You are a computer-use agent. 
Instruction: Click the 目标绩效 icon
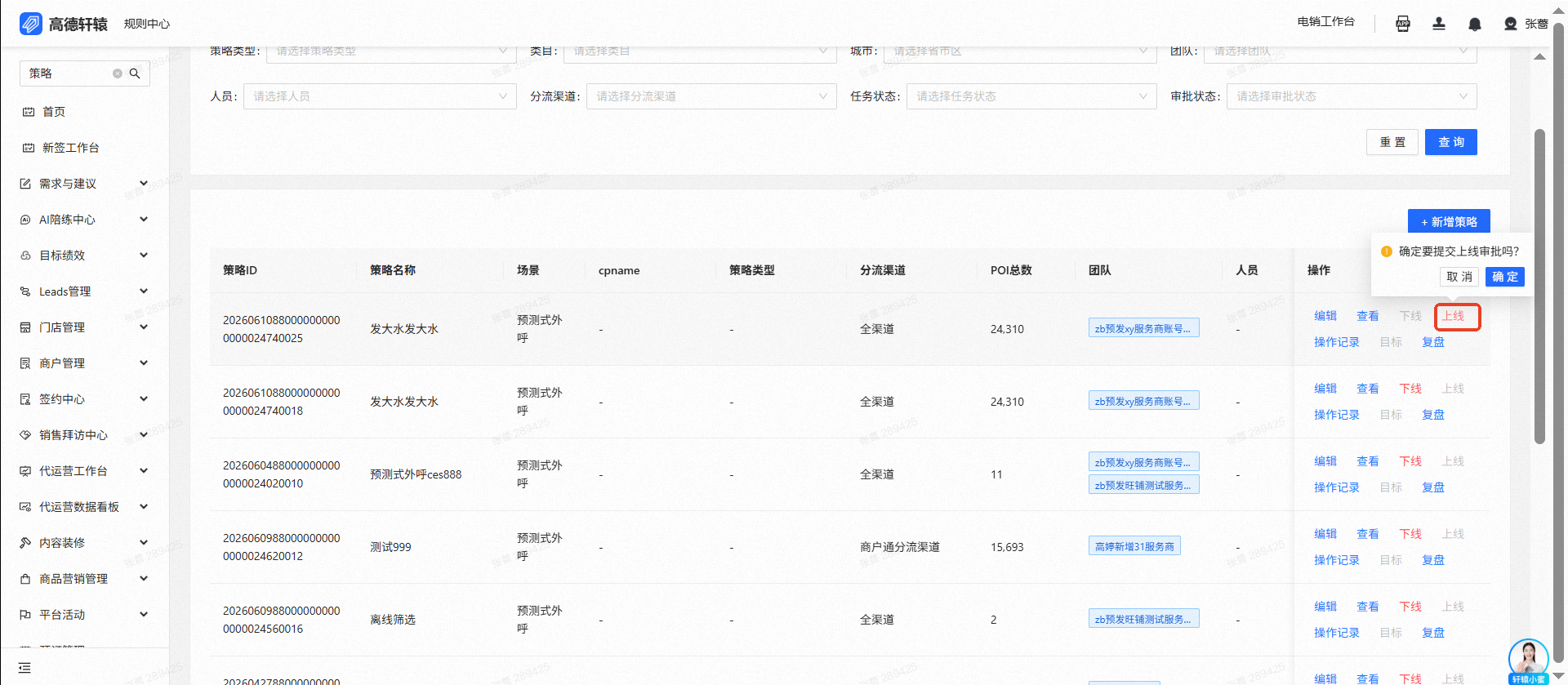25,256
